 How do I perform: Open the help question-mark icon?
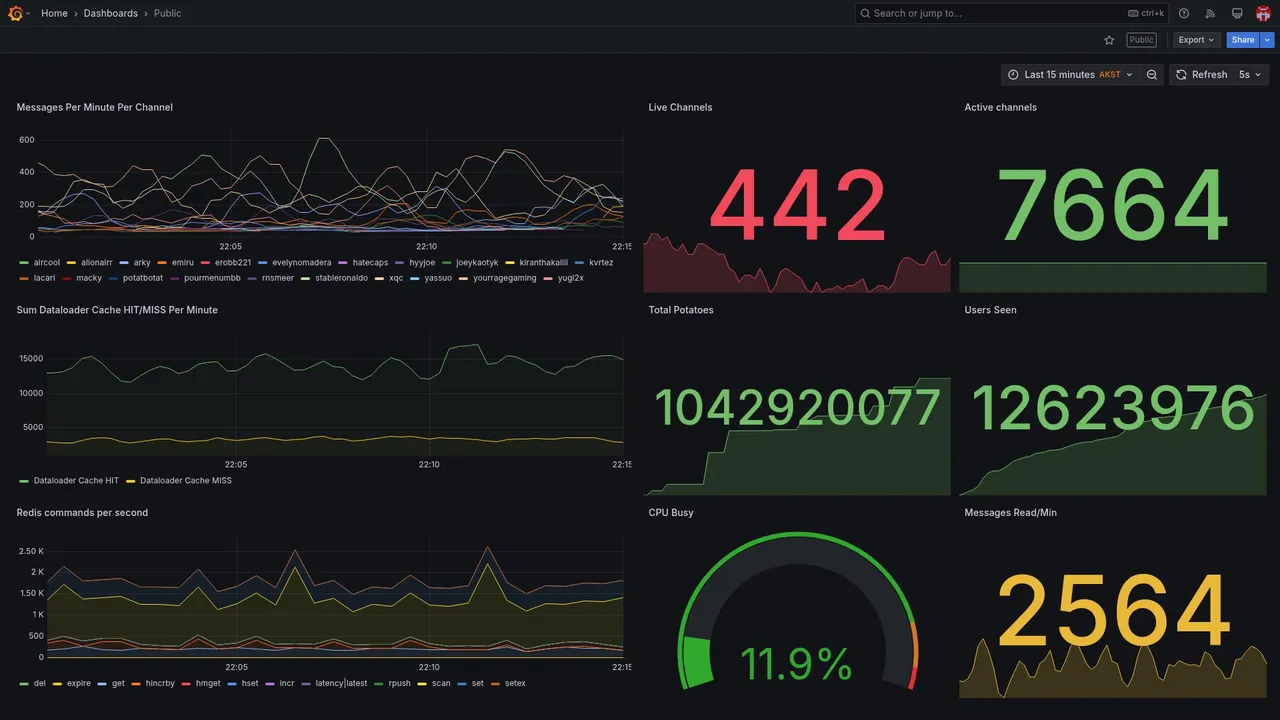[1184, 13]
